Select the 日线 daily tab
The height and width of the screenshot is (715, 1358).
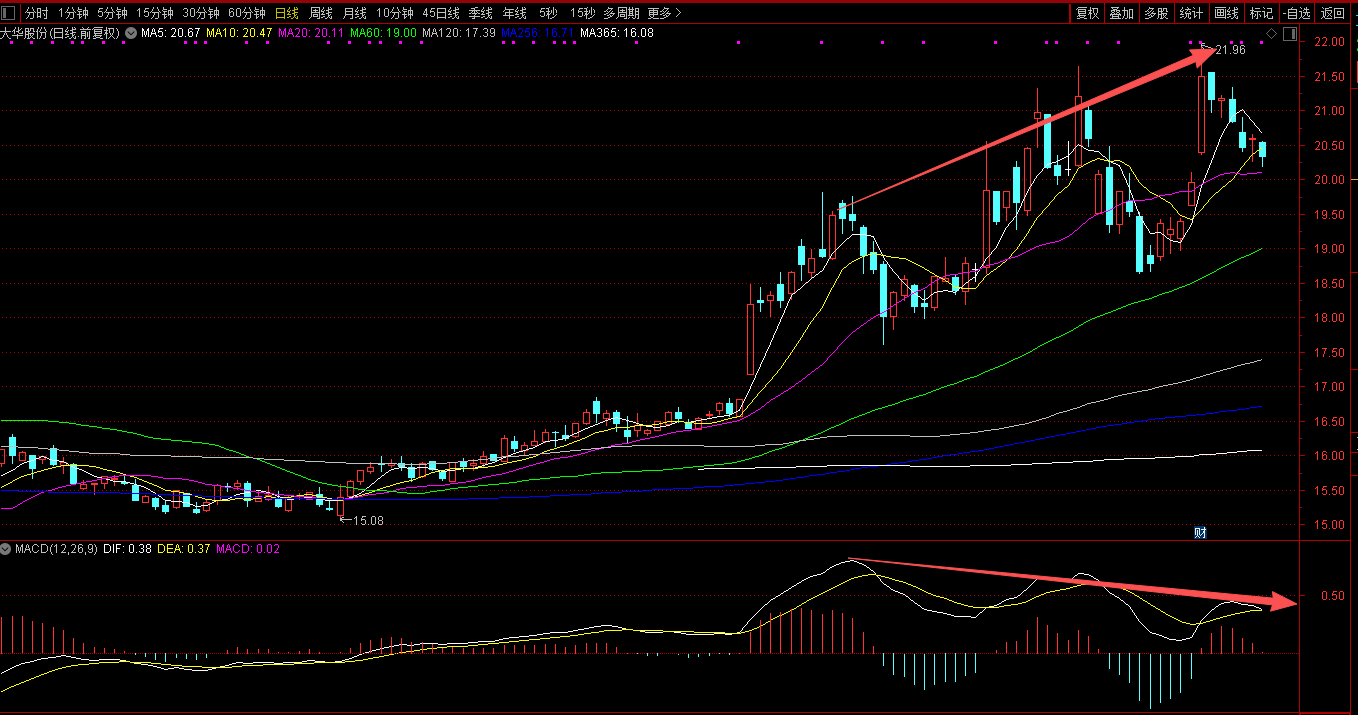(x=287, y=13)
